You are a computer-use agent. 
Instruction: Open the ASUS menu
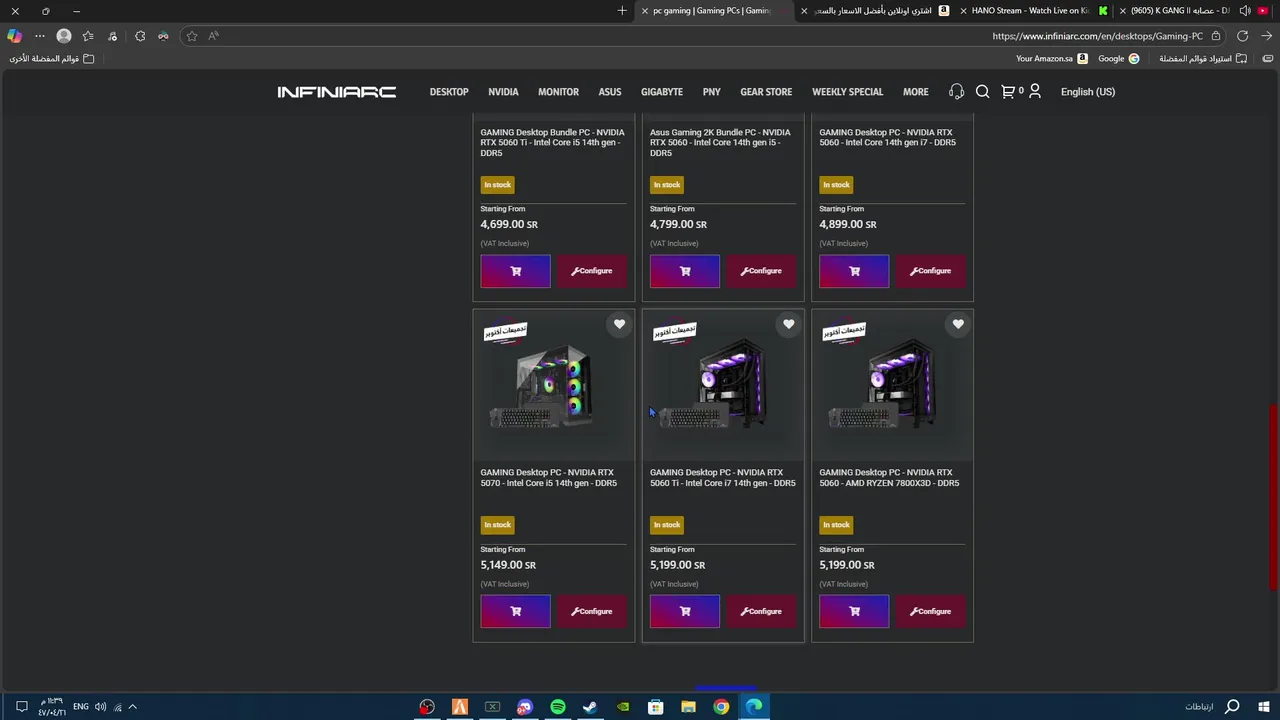pos(610,92)
